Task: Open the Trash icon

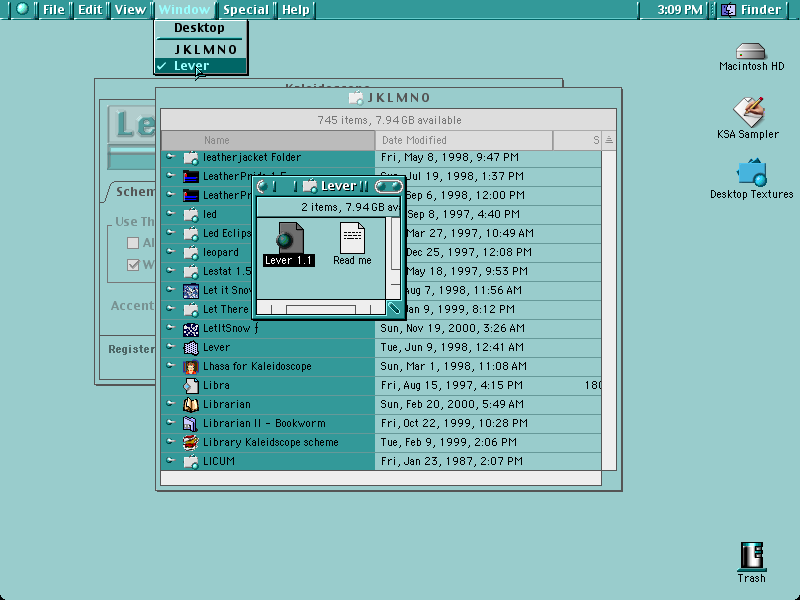Action: pos(752,556)
